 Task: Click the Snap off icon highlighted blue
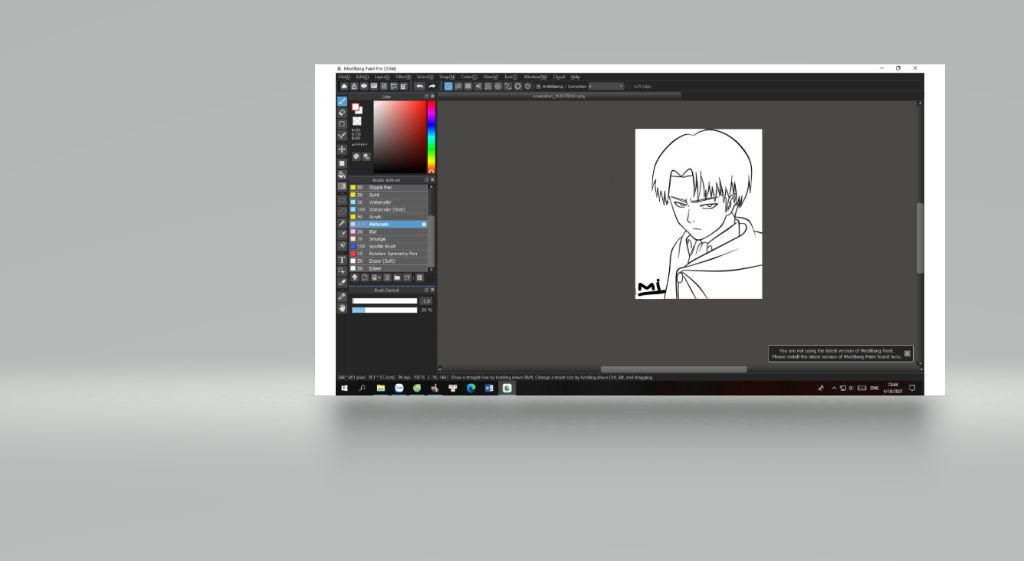pyautogui.click(x=449, y=86)
